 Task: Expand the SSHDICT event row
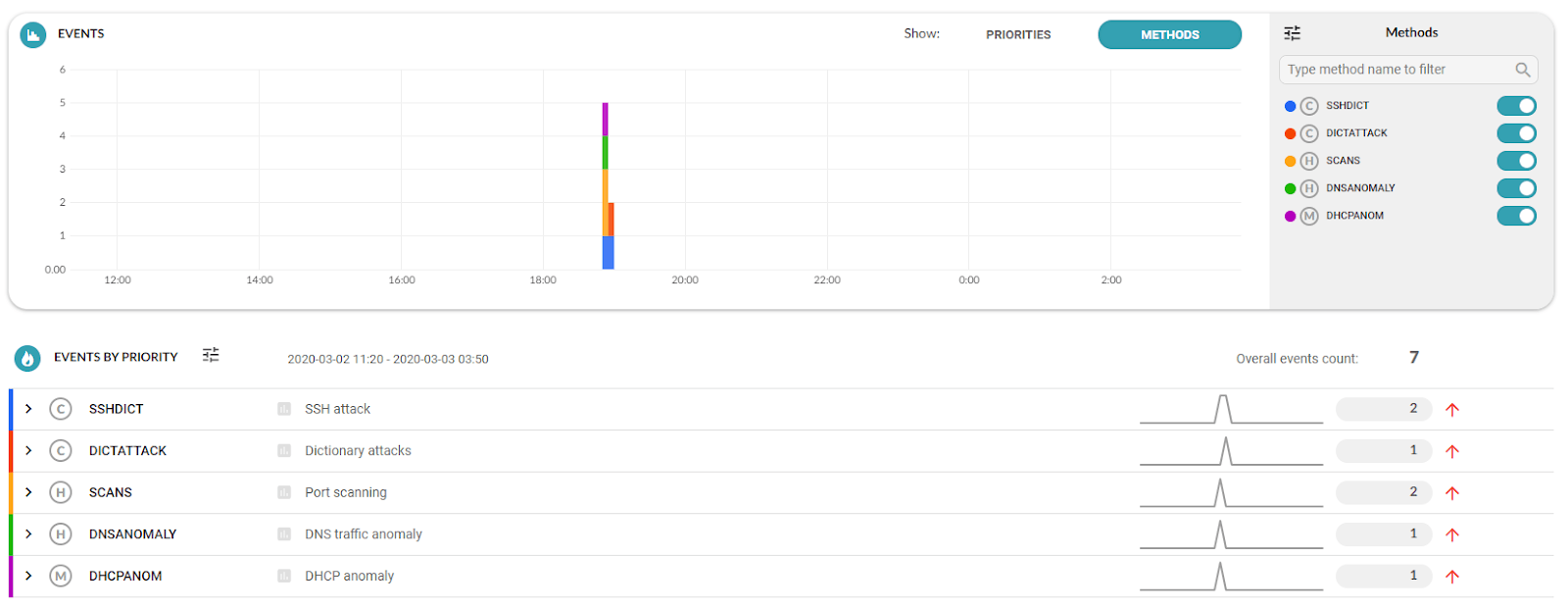[x=28, y=409]
